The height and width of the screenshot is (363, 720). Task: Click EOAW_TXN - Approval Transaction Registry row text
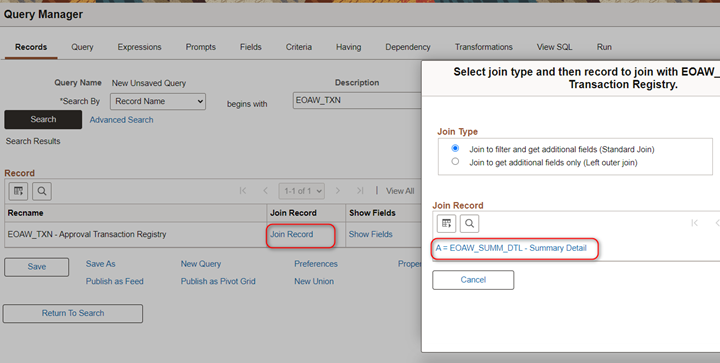[87, 234]
